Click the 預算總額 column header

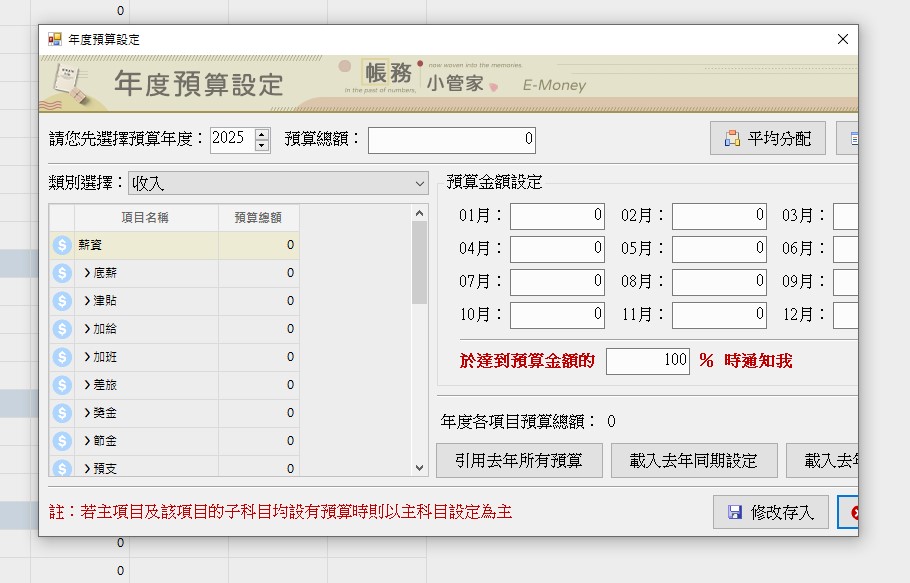258,218
